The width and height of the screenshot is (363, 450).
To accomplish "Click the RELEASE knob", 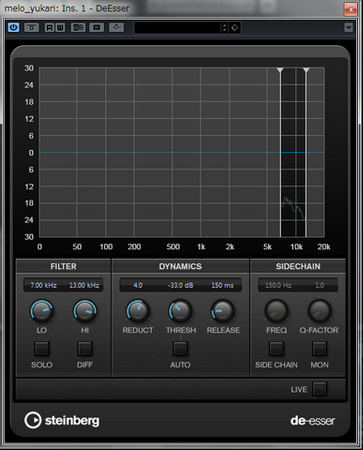I will pos(222,310).
